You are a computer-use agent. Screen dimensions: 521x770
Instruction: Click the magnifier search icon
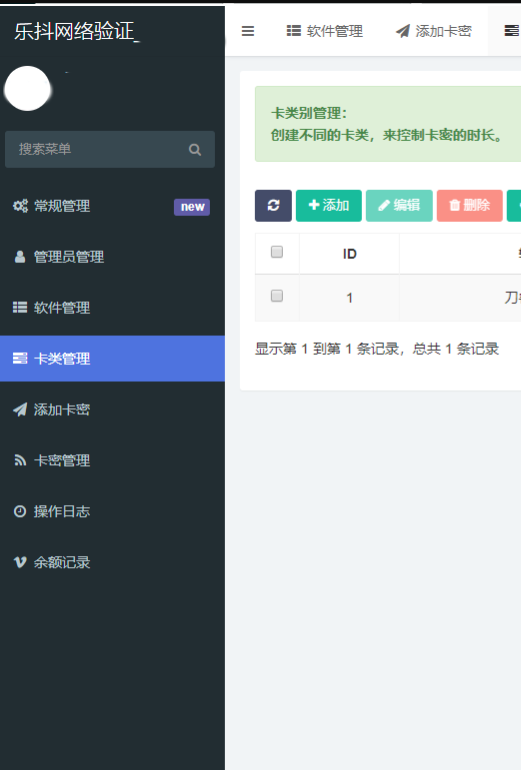pos(195,149)
